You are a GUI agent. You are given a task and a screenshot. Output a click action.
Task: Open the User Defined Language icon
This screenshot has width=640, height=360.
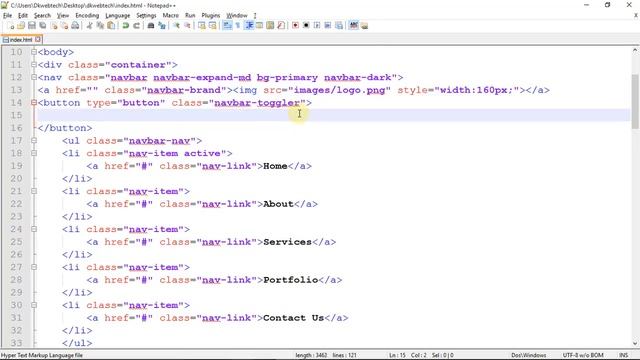tap(259, 26)
